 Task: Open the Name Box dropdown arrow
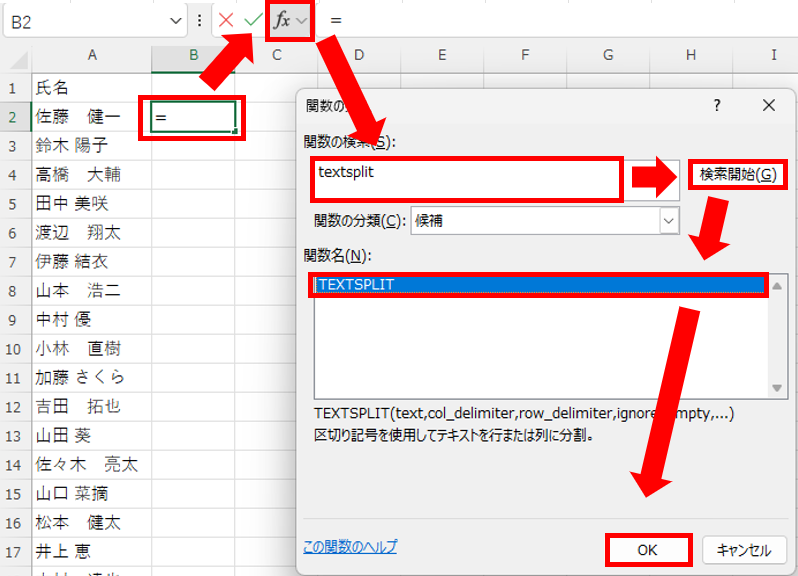pyautogui.click(x=176, y=20)
